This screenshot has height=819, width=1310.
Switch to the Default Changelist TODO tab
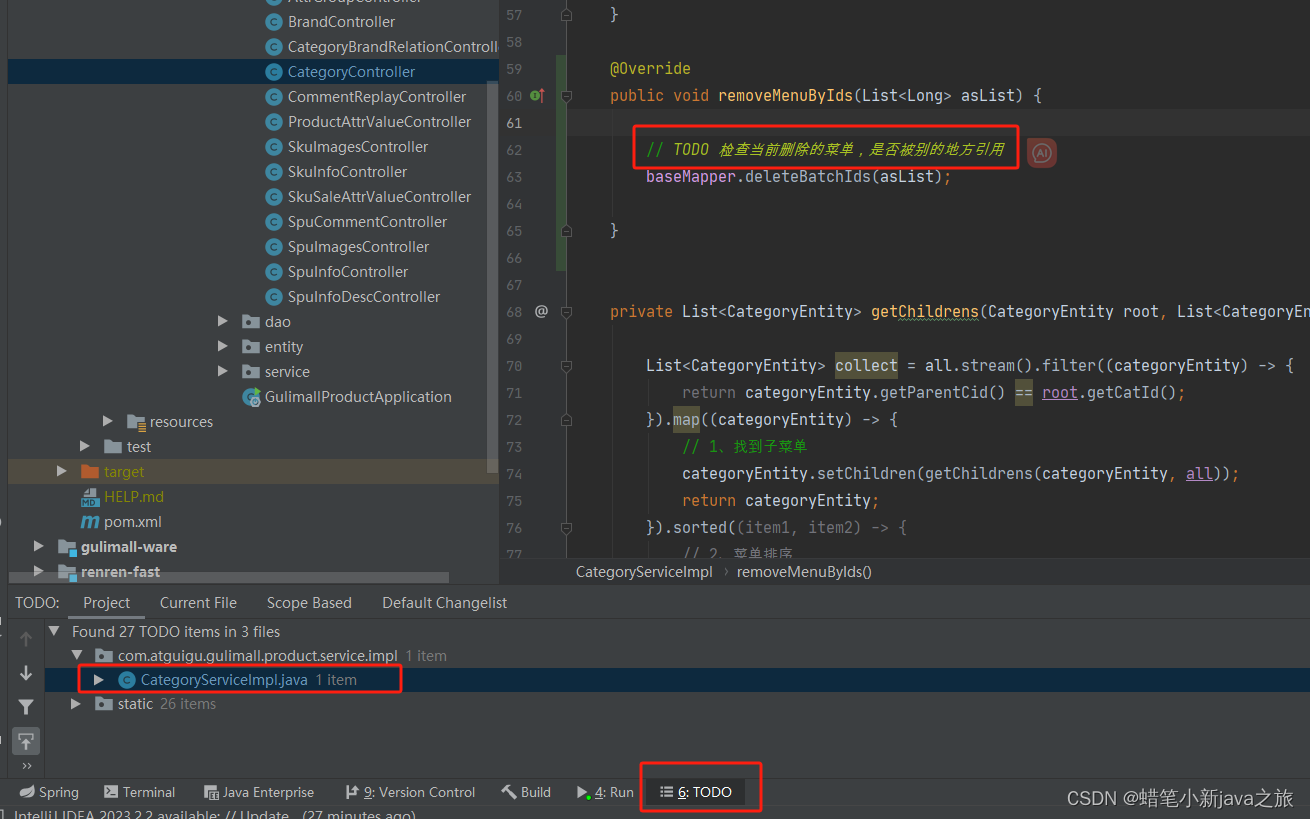coord(444,603)
